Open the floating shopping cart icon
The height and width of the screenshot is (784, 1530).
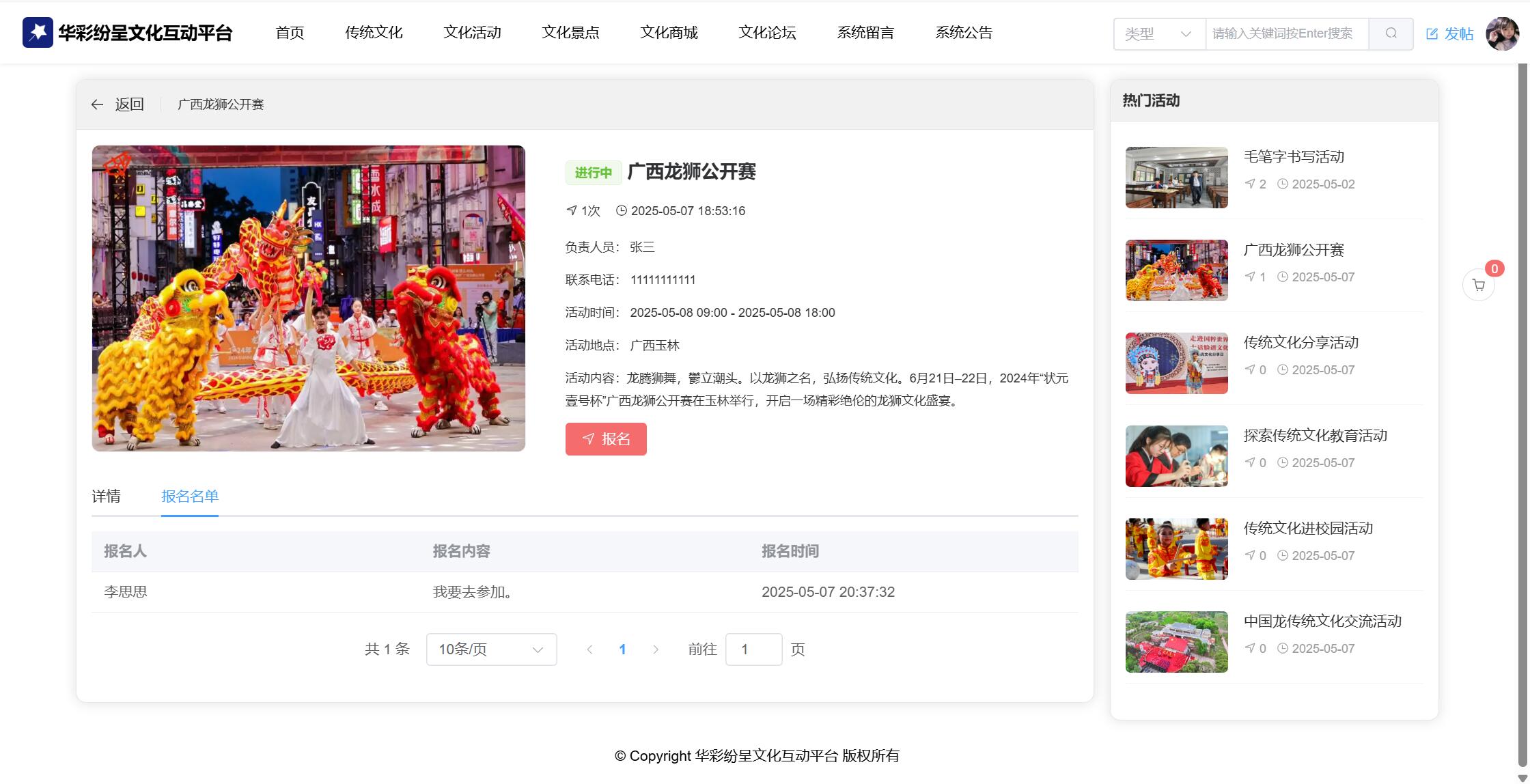pyautogui.click(x=1478, y=285)
